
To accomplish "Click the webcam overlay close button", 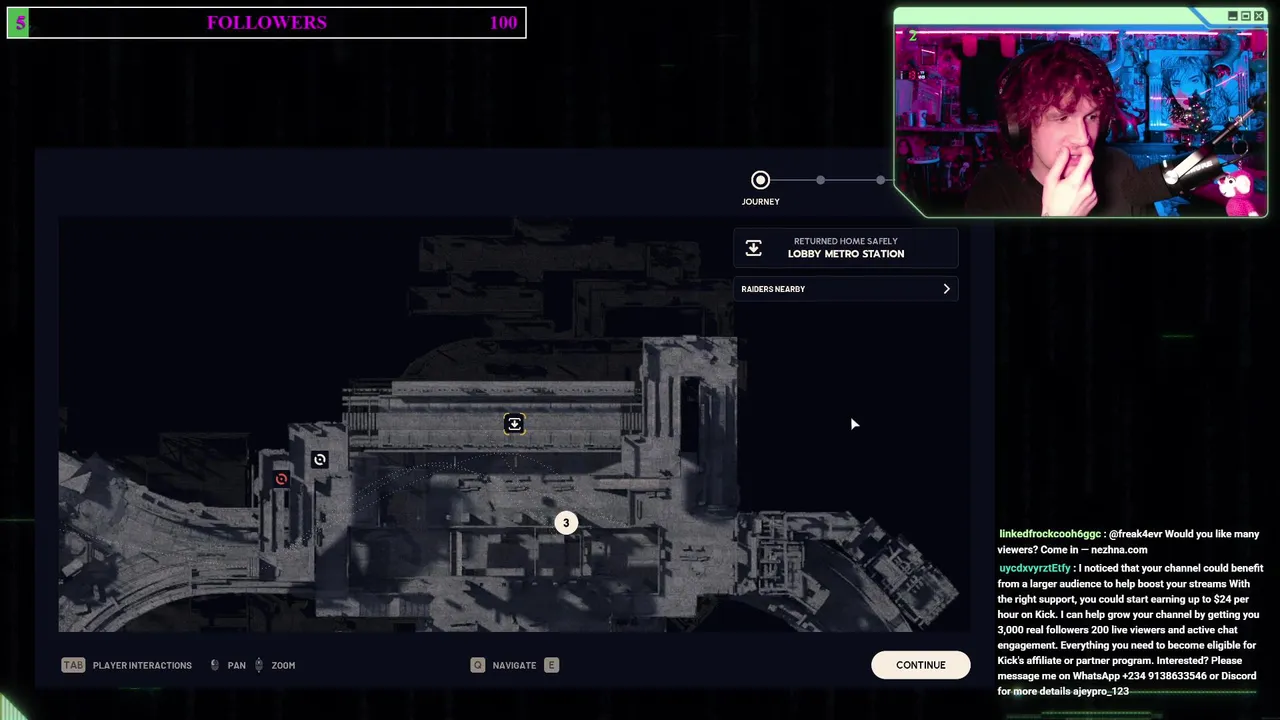I will (1259, 16).
